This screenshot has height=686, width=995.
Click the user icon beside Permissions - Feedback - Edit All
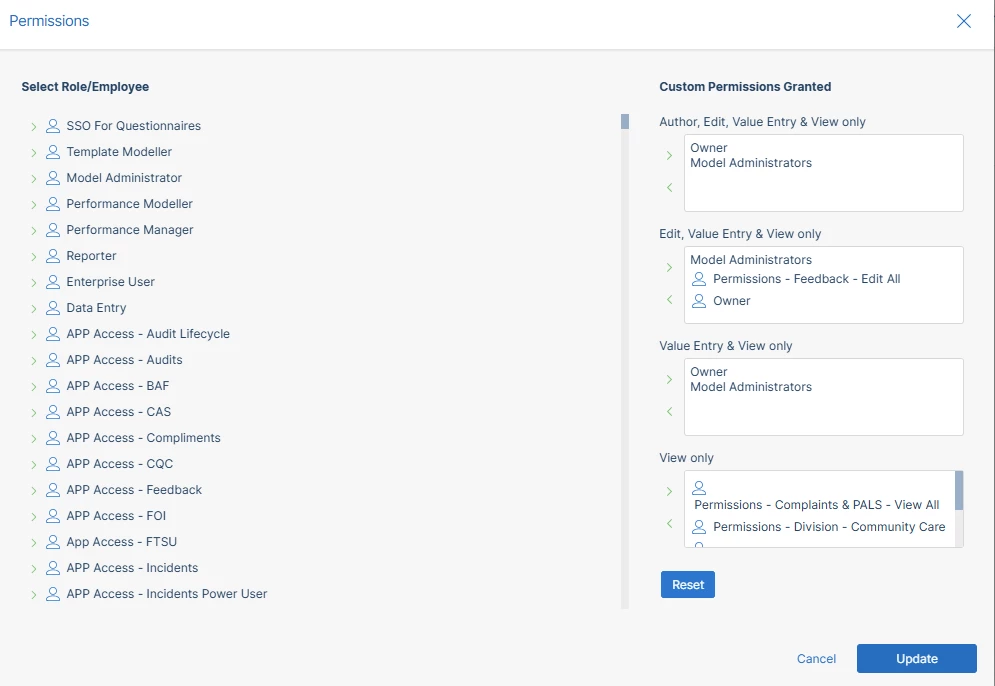699,279
